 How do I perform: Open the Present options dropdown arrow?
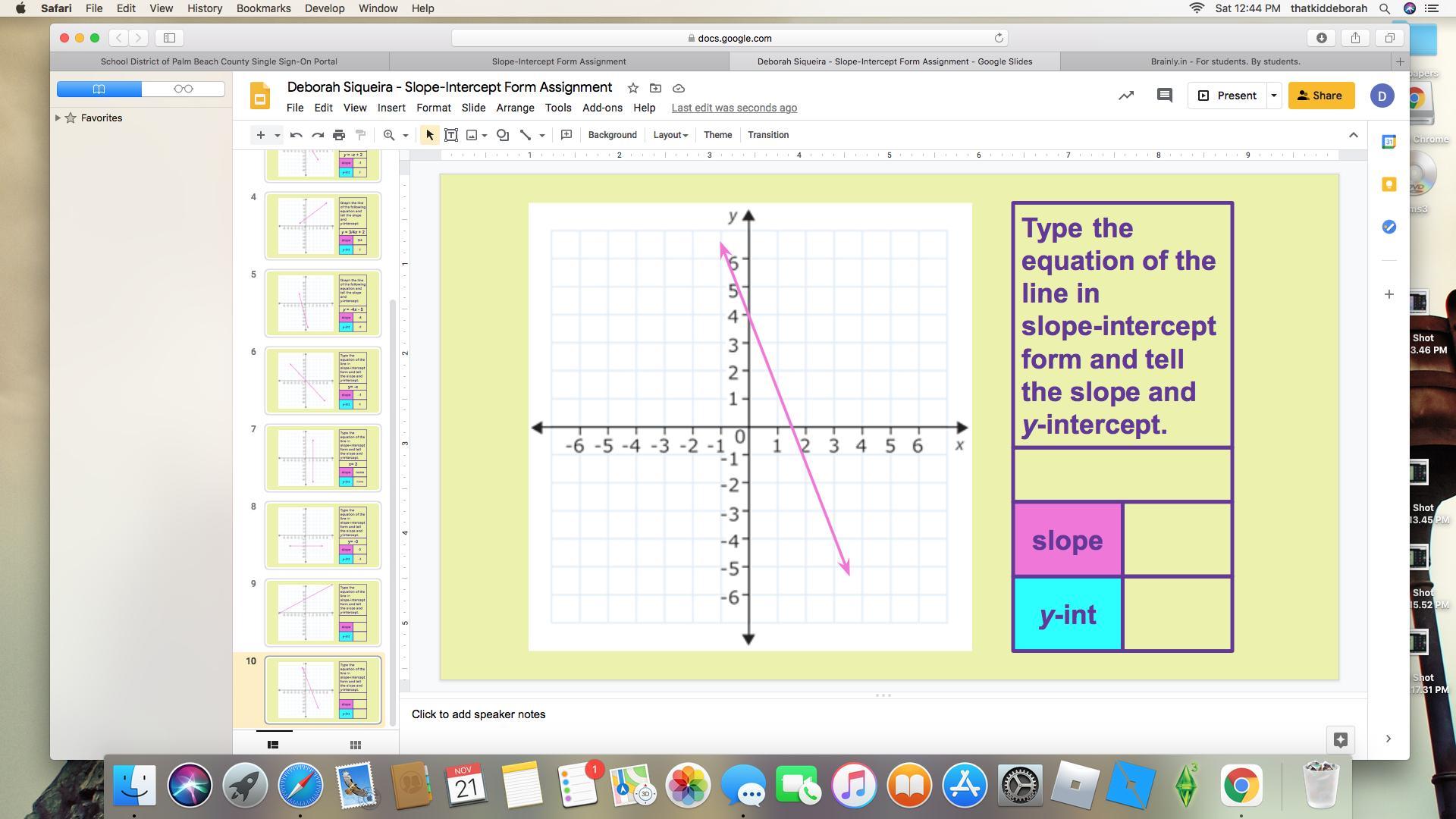click(x=1274, y=96)
